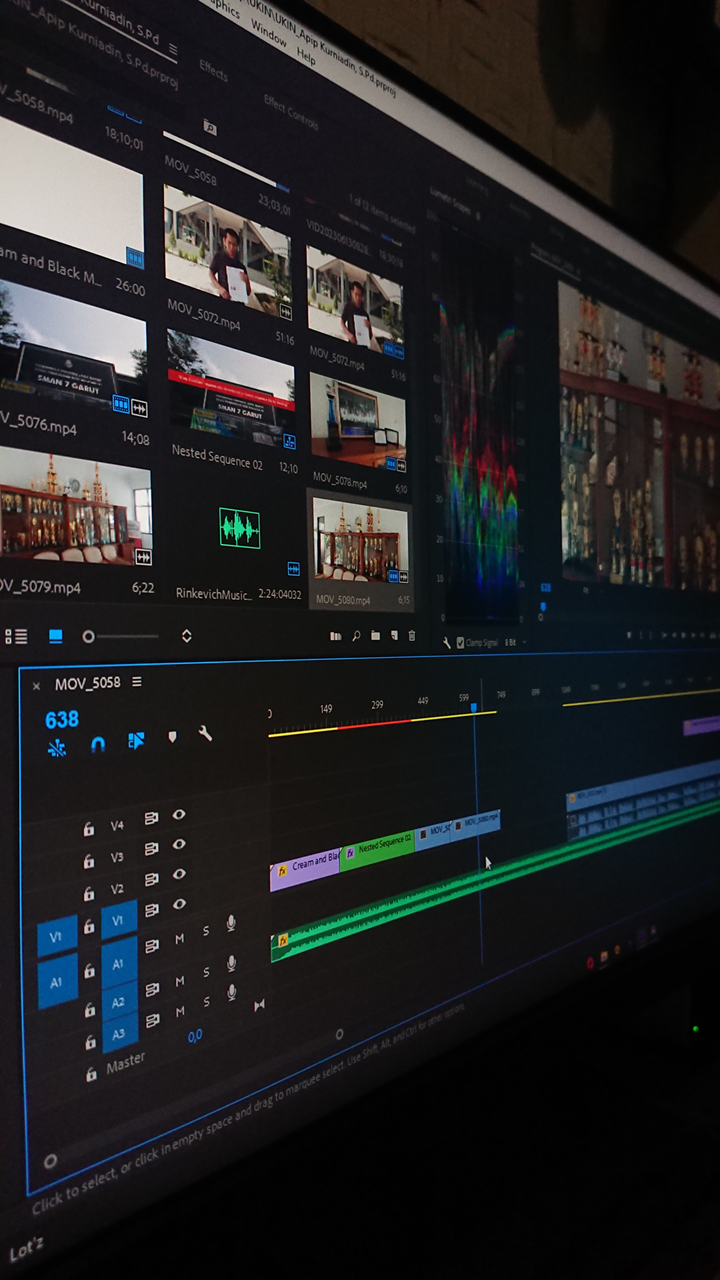Switch project panel to list view

[16, 636]
